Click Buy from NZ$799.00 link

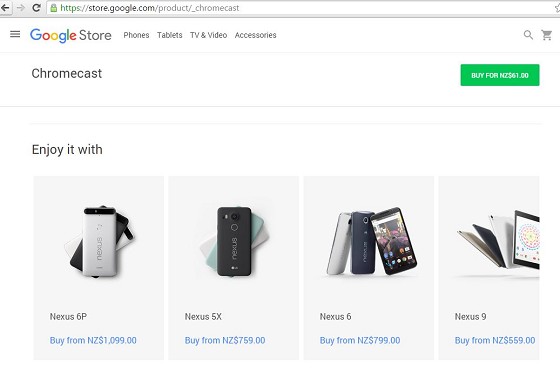click(360, 340)
